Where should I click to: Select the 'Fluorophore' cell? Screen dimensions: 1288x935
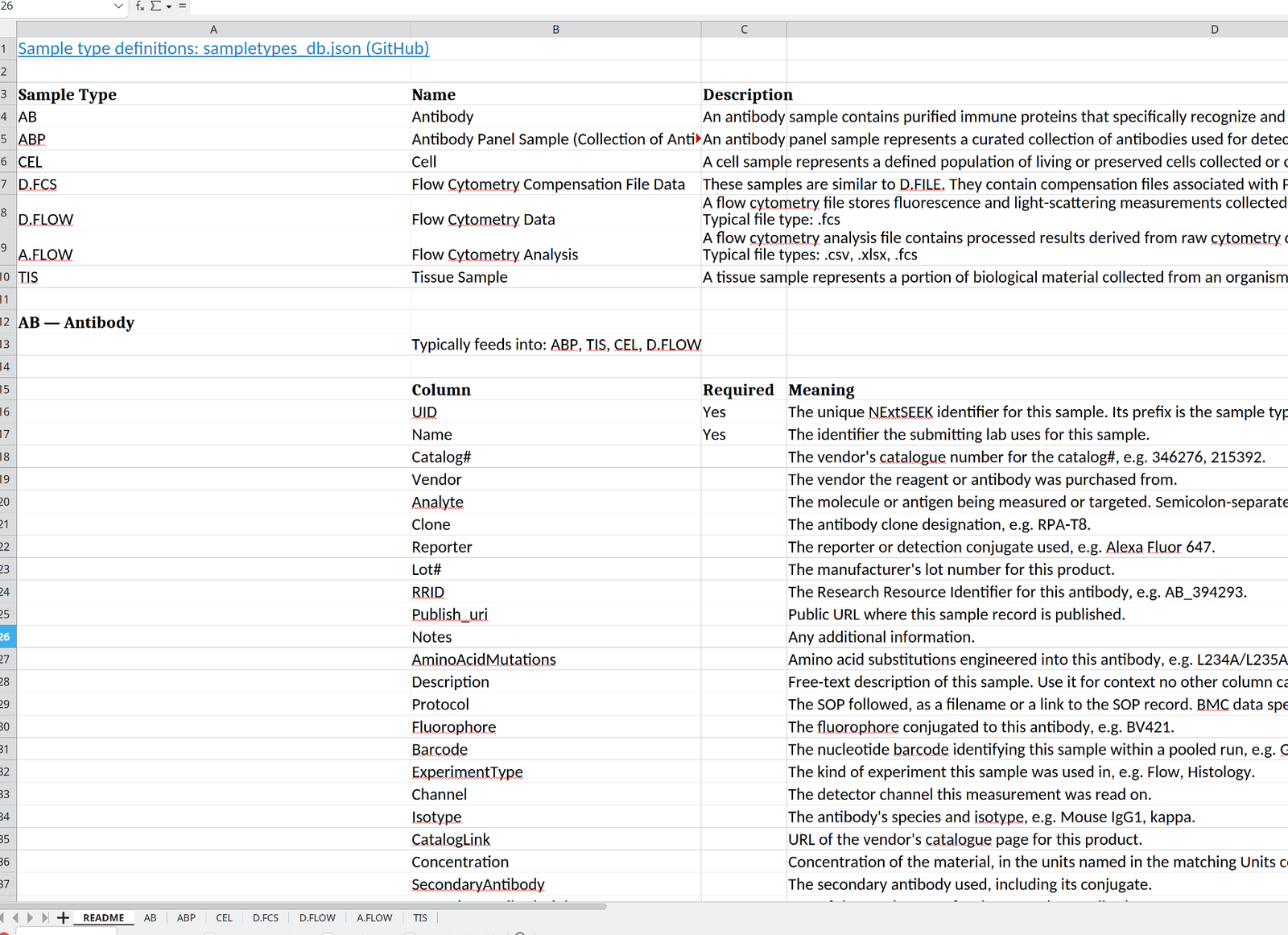point(555,726)
